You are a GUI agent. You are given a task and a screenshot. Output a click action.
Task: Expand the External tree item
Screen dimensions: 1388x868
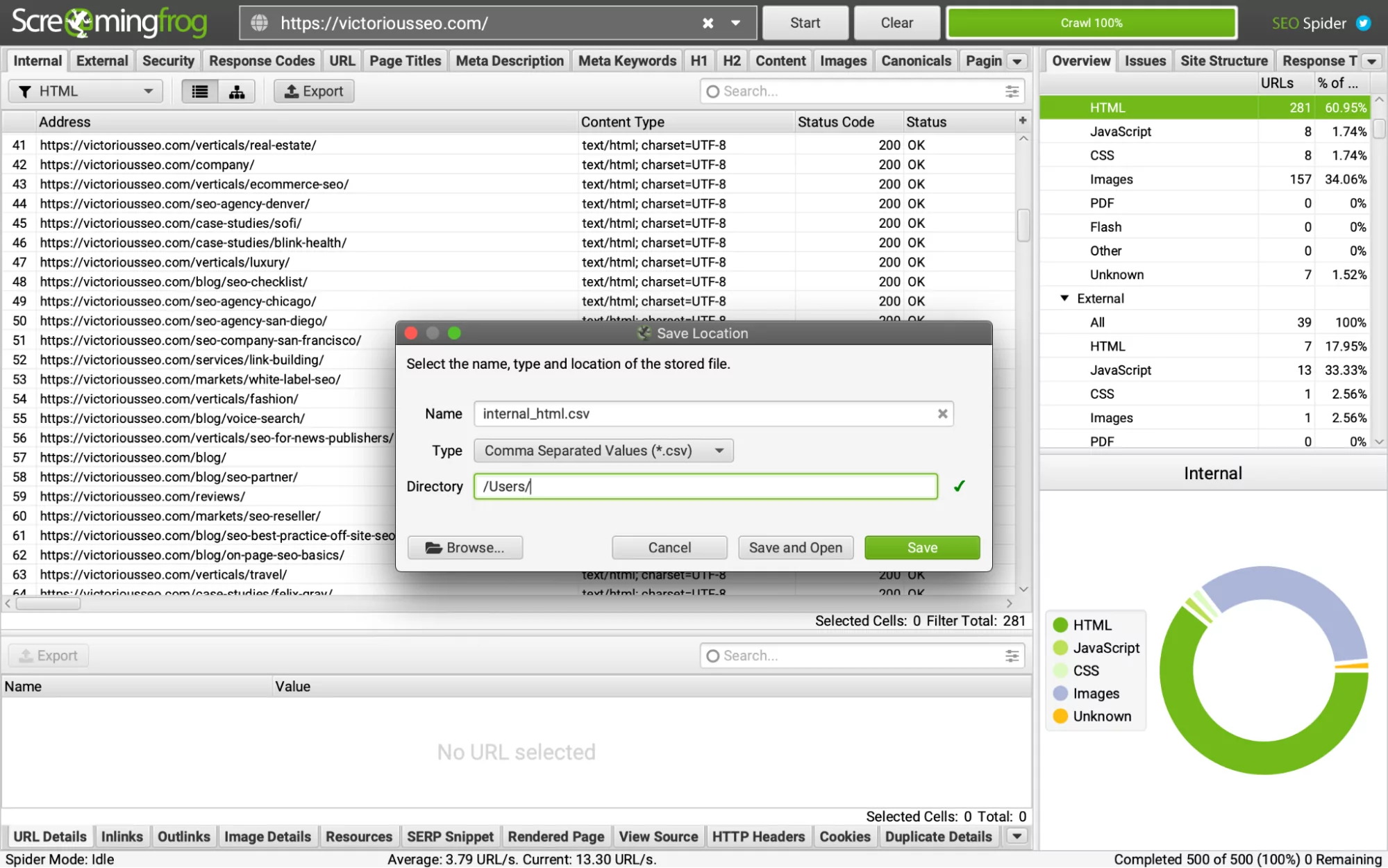pos(1064,298)
